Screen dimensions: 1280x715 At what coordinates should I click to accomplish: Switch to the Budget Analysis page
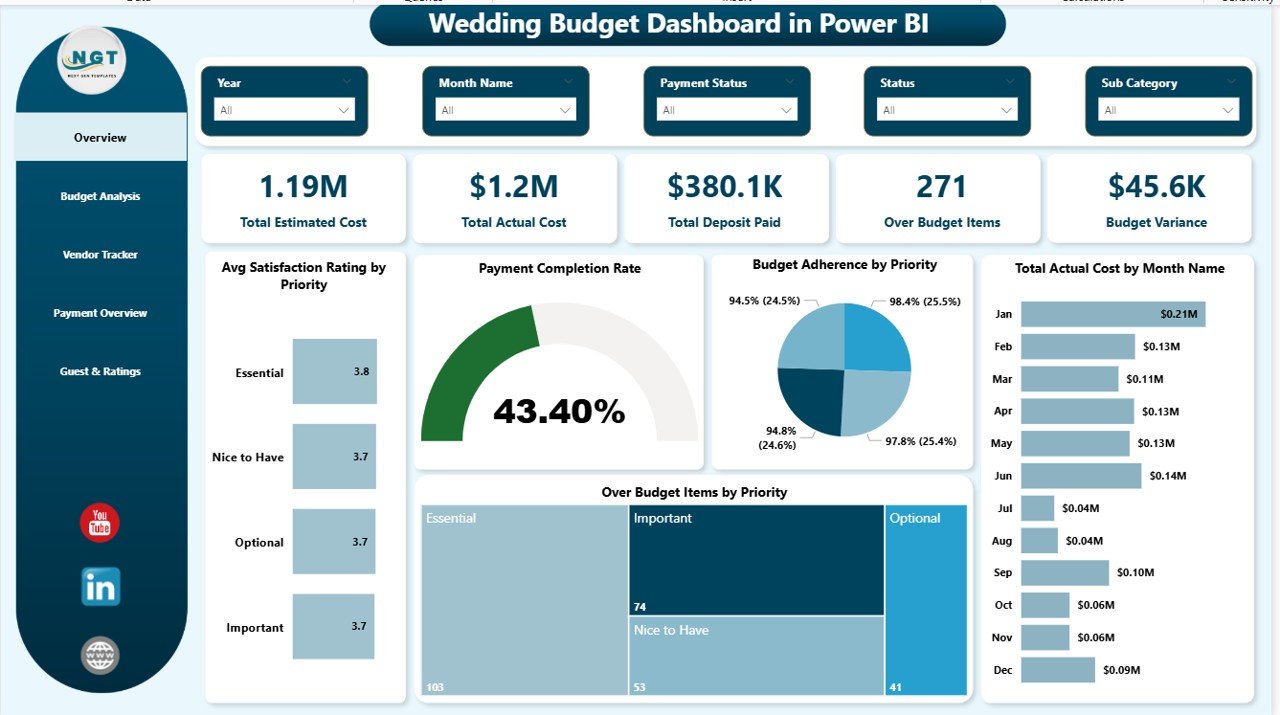click(x=100, y=196)
